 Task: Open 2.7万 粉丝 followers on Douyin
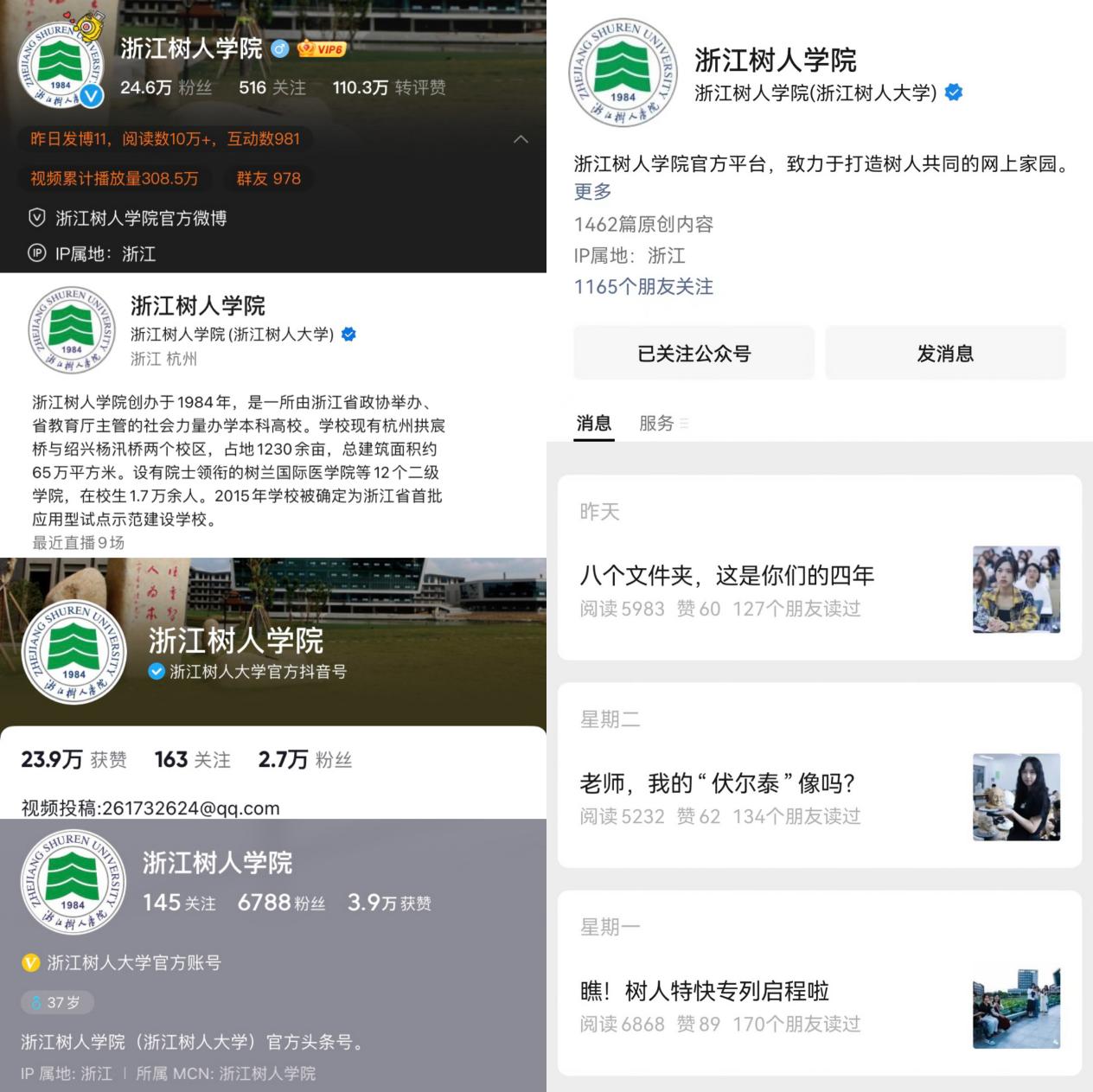(305, 759)
